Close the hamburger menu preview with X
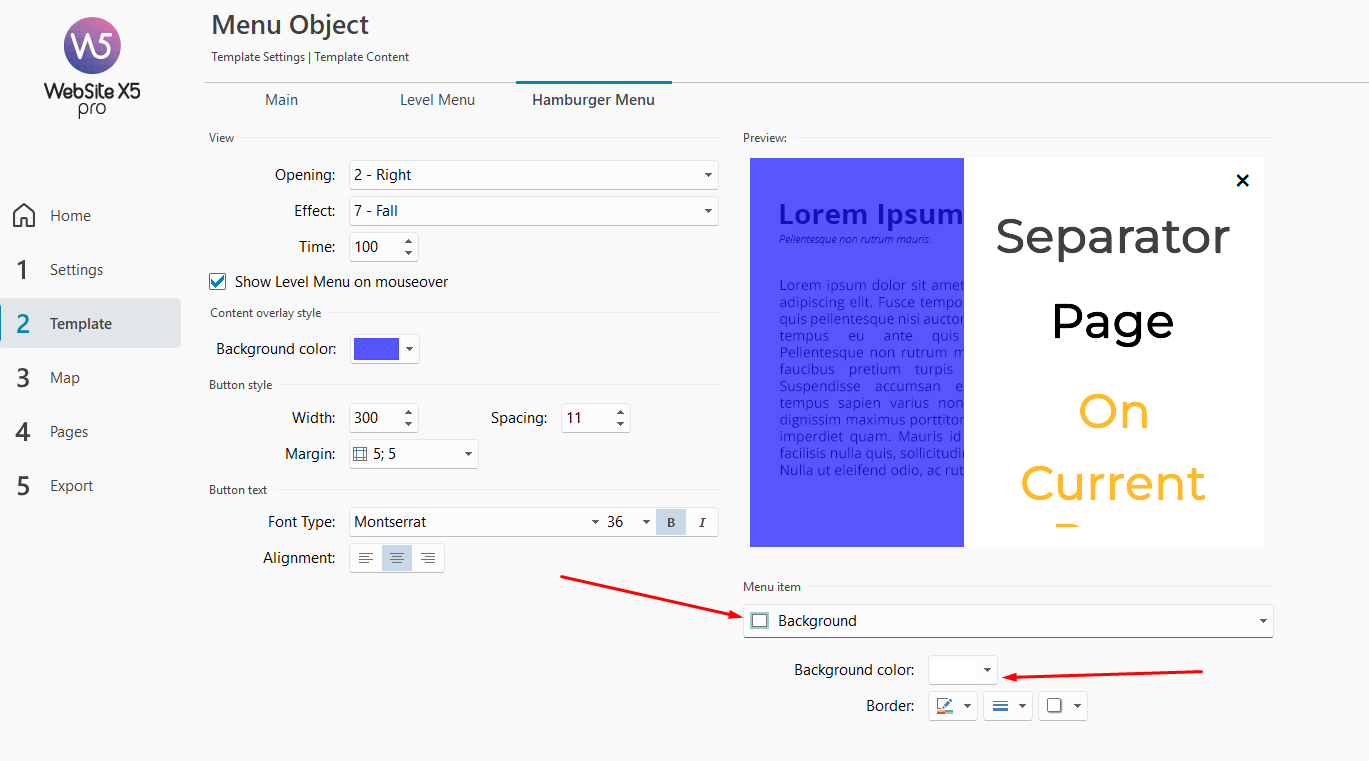The height and width of the screenshot is (761, 1369). (x=1242, y=181)
